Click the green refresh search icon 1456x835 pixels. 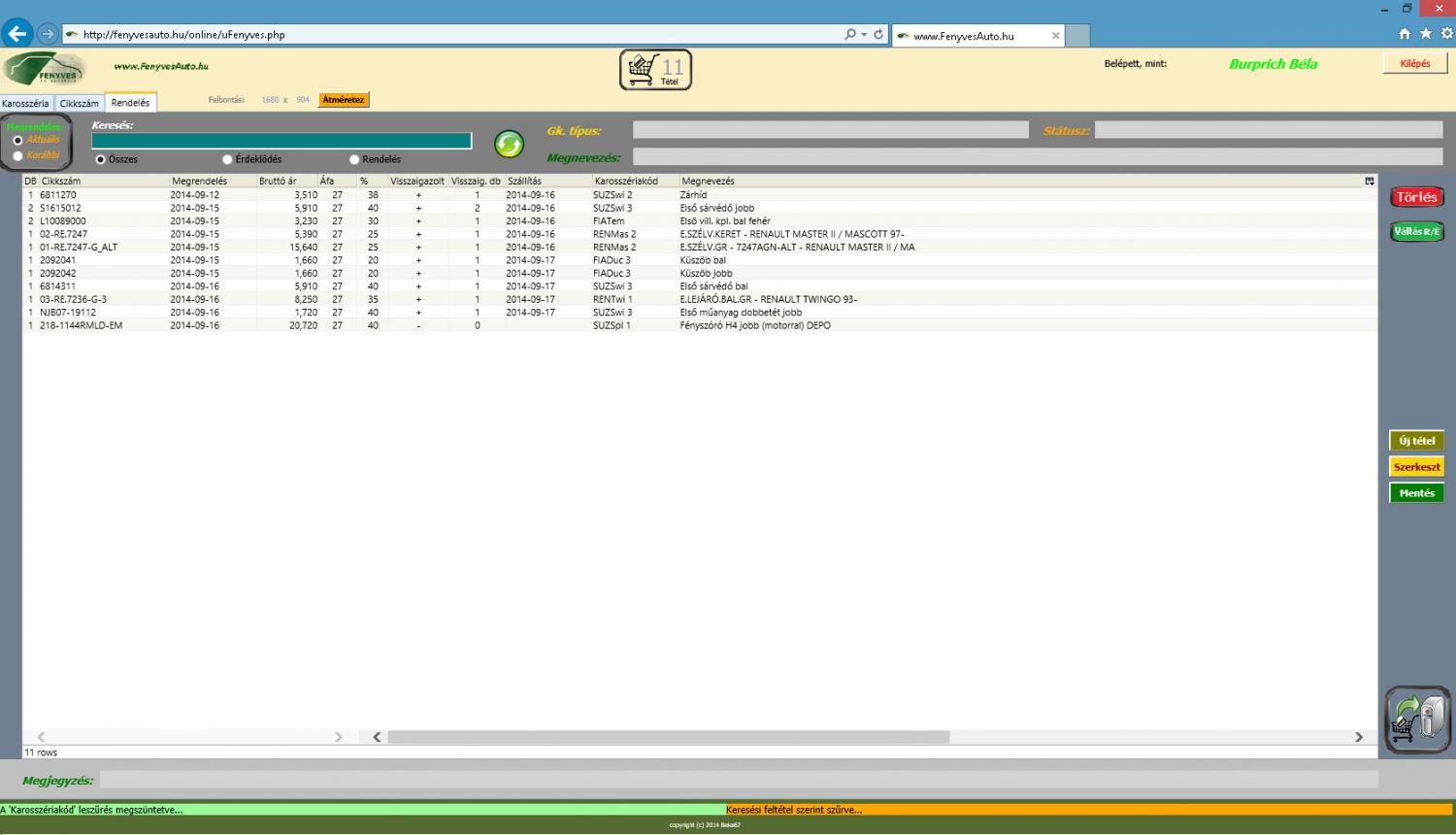click(x=509, y=144)
